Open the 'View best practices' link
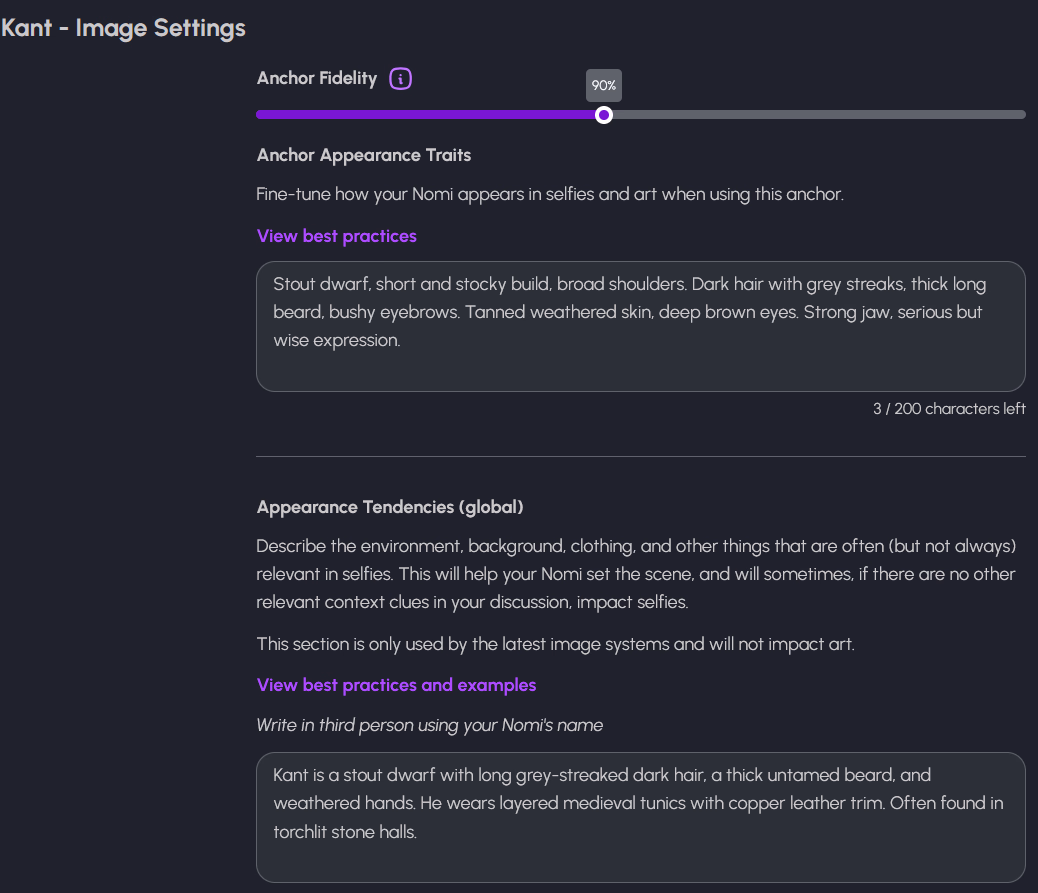Image resolution: width=1038 pixels, height=893 pixels. pyautogui.click(x=336, y=236)
